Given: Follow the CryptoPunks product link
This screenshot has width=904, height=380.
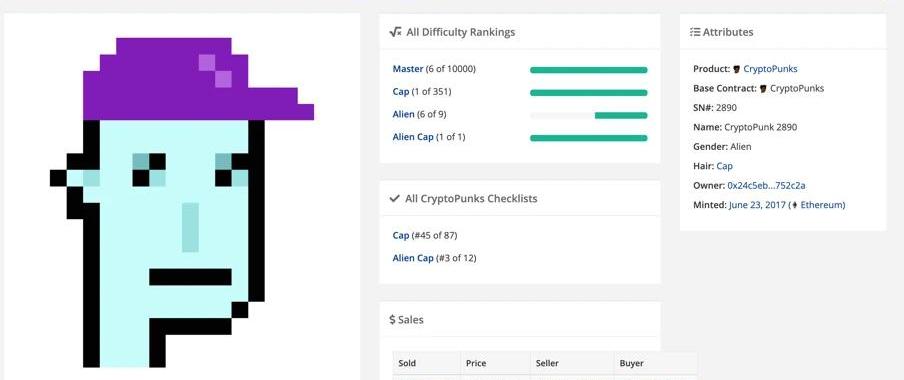Looking at the screenshot, I should [770, 69].
